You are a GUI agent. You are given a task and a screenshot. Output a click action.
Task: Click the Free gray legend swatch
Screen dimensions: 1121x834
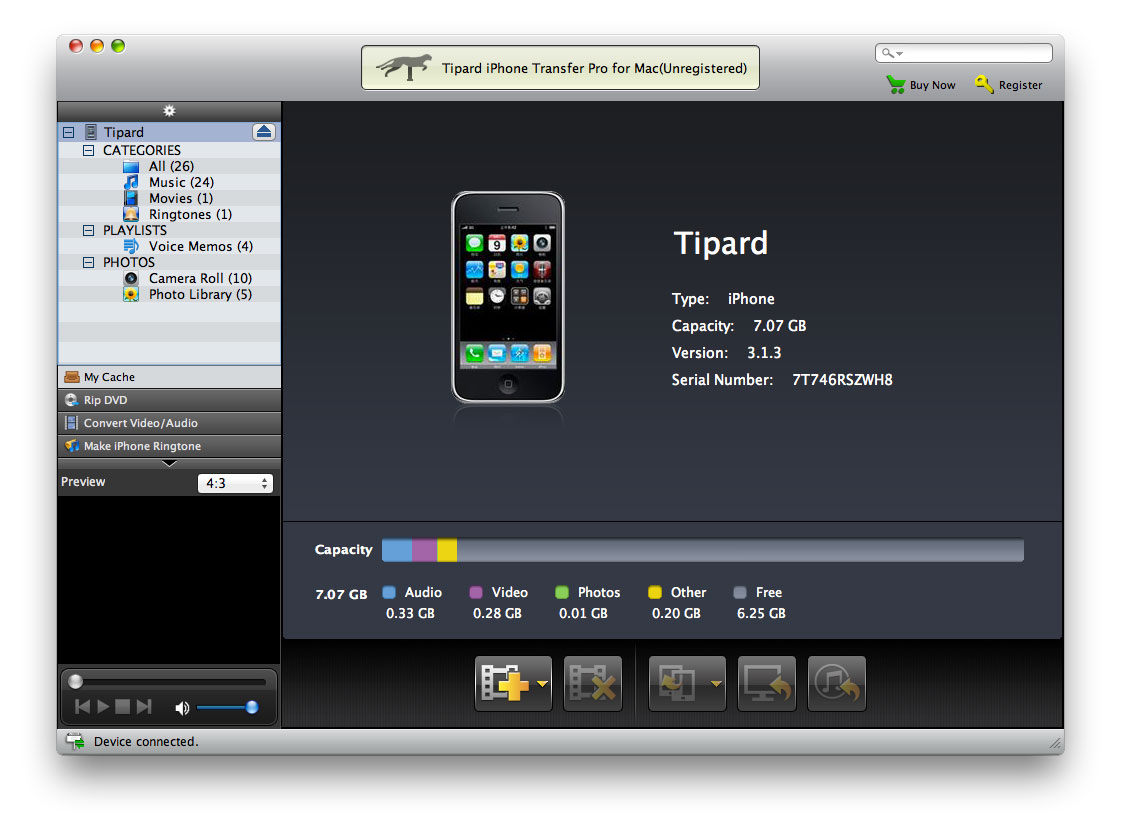(740, 592)
